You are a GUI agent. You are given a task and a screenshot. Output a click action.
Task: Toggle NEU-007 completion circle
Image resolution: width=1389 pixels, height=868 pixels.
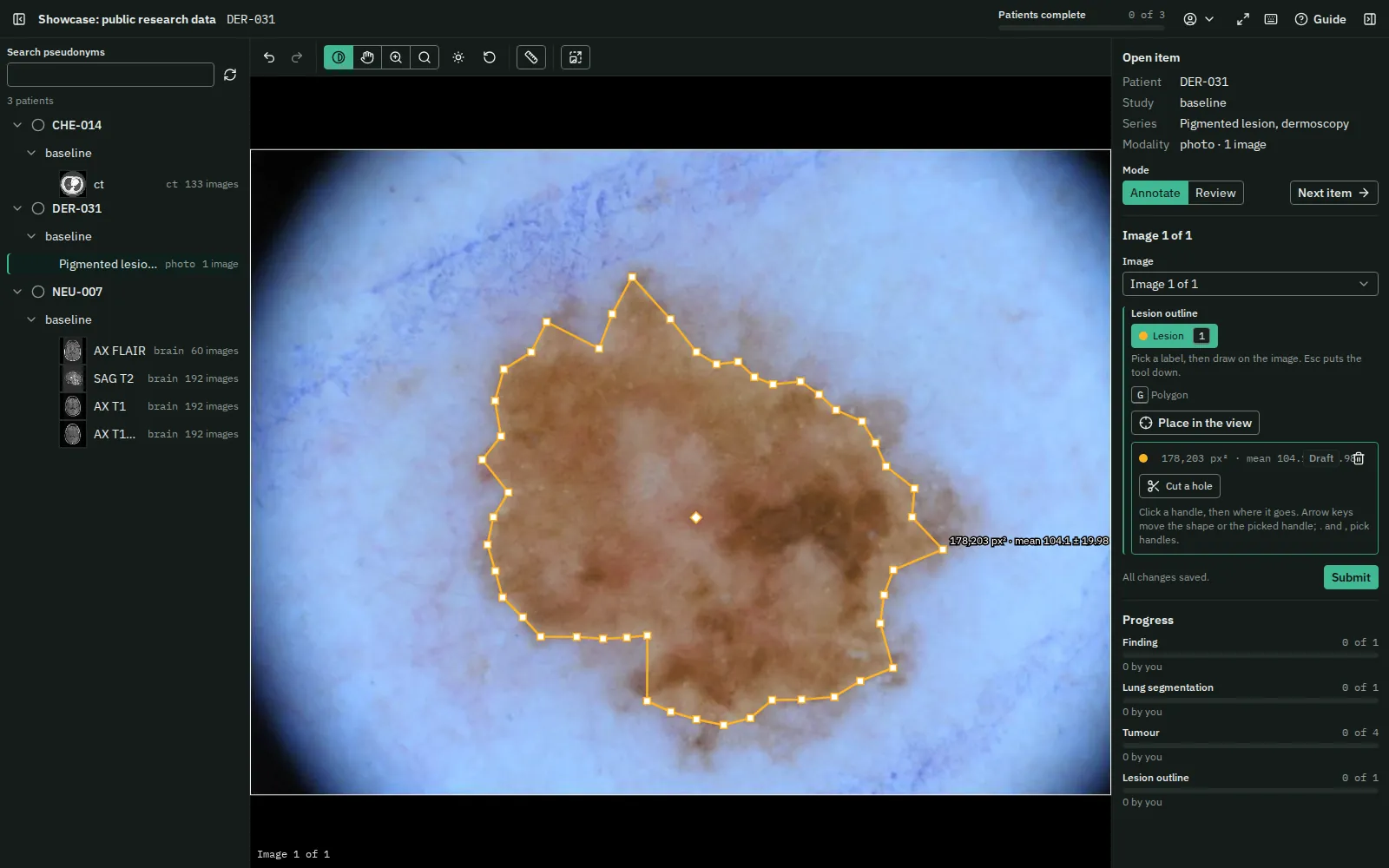point(38,292)
